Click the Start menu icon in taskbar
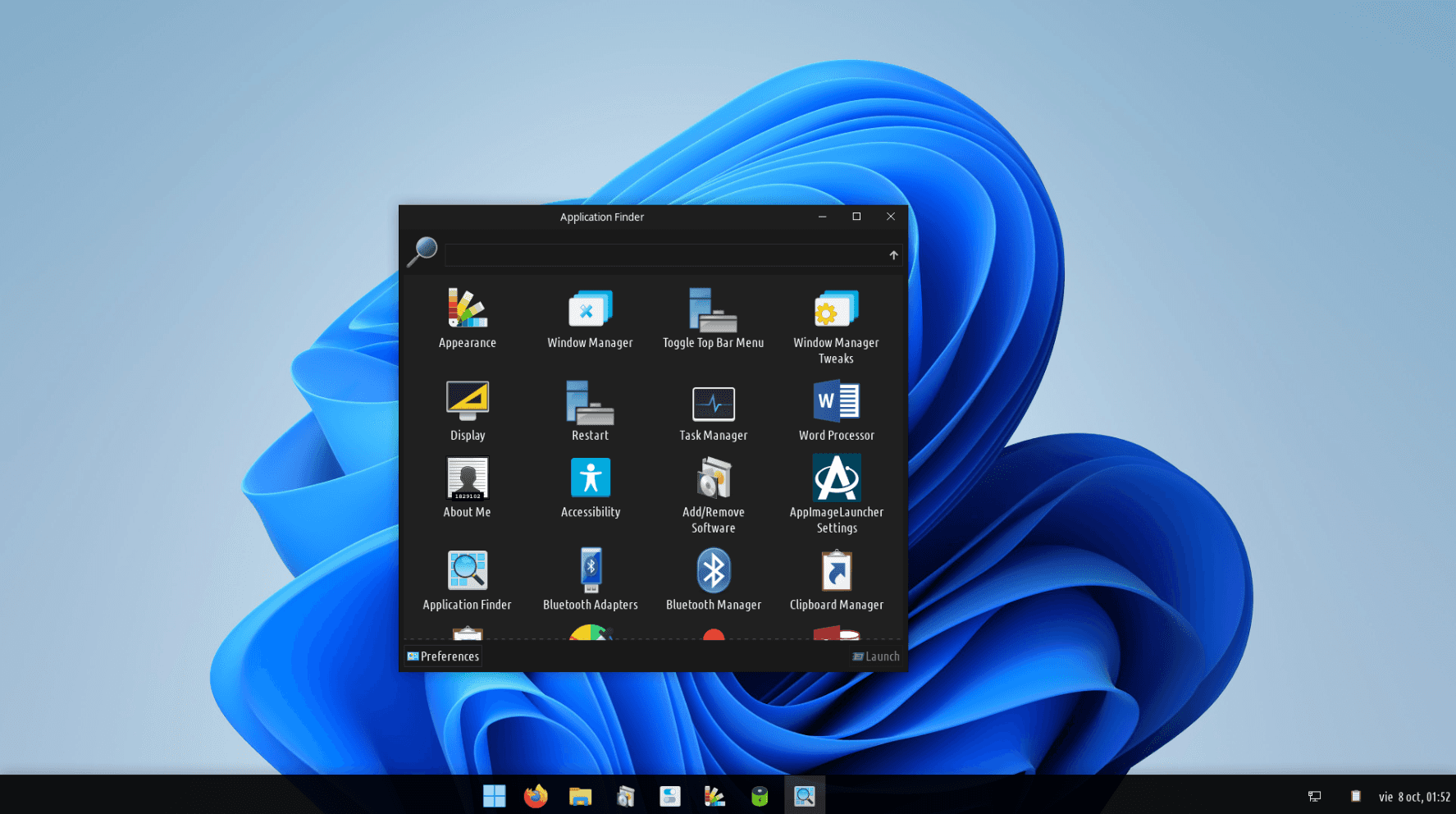Viewport: 1456px width, 814px height. [494, 796]
